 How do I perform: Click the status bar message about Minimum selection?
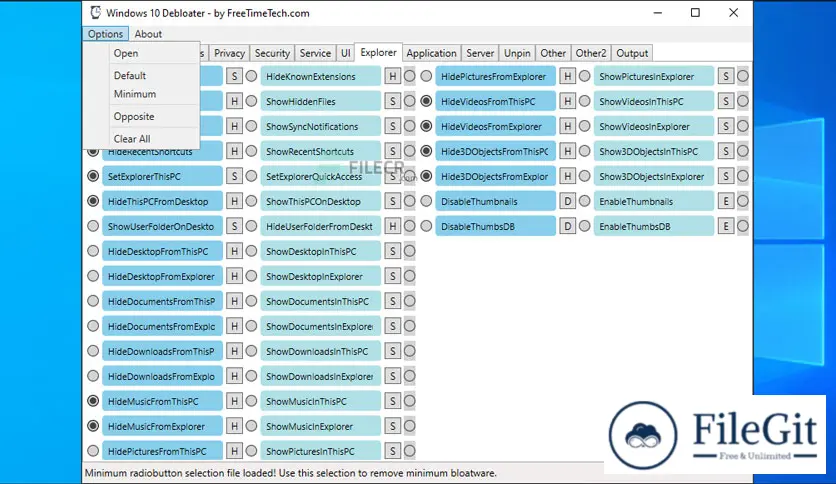[x=291, y=473]
